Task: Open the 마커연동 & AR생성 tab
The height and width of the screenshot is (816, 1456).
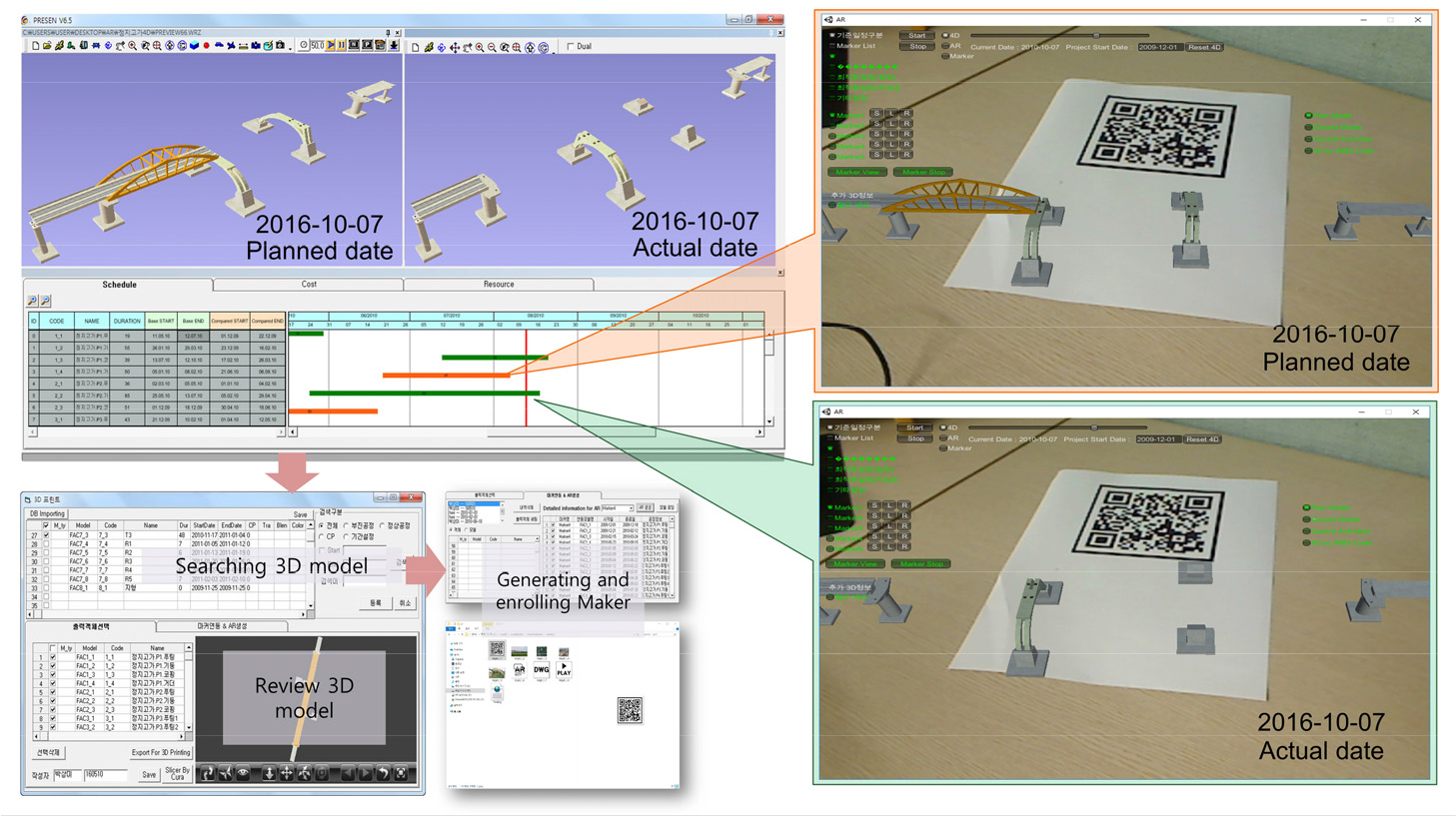Action: tap(223, 626)
